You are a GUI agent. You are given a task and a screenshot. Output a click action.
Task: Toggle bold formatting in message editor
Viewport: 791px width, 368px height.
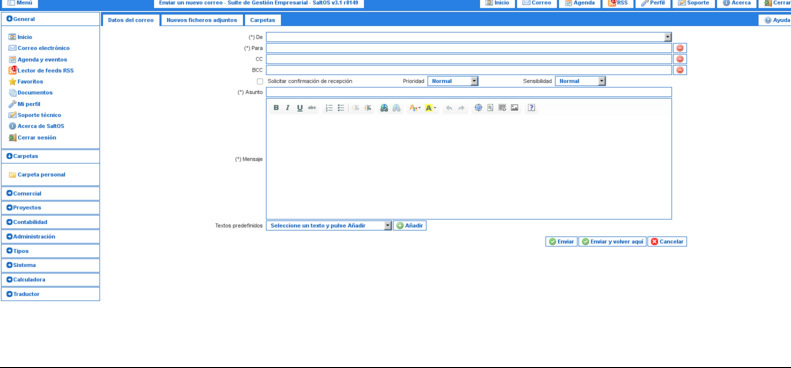coord(276,108)
